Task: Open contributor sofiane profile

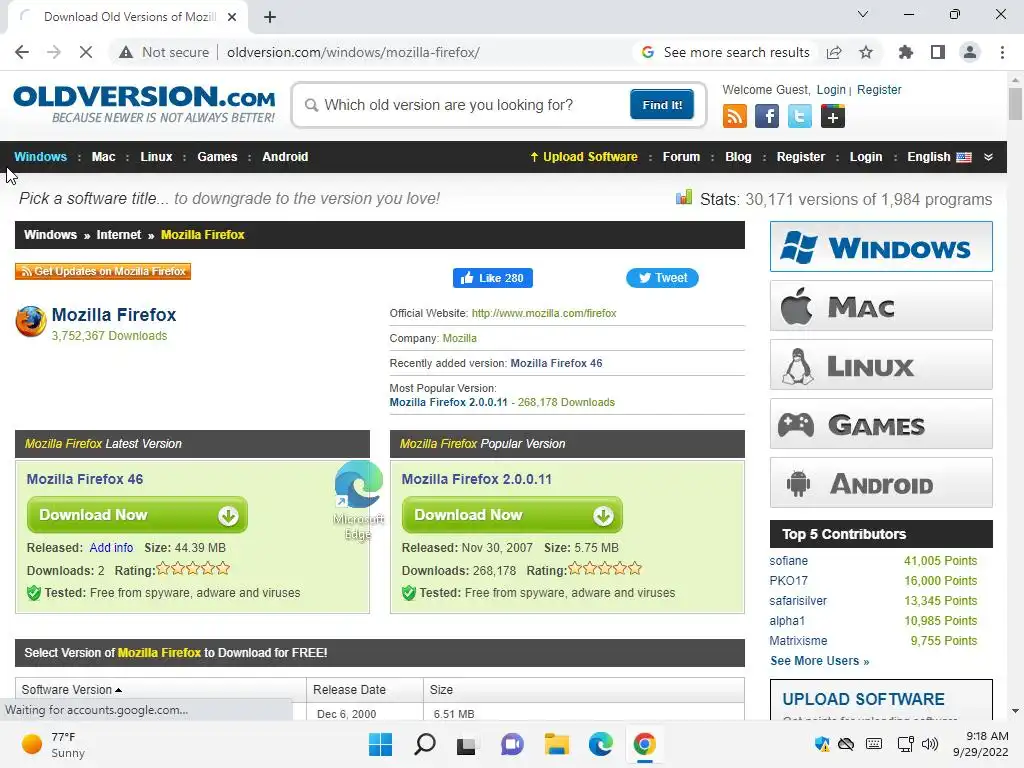Action: click(x=788, y=561)
